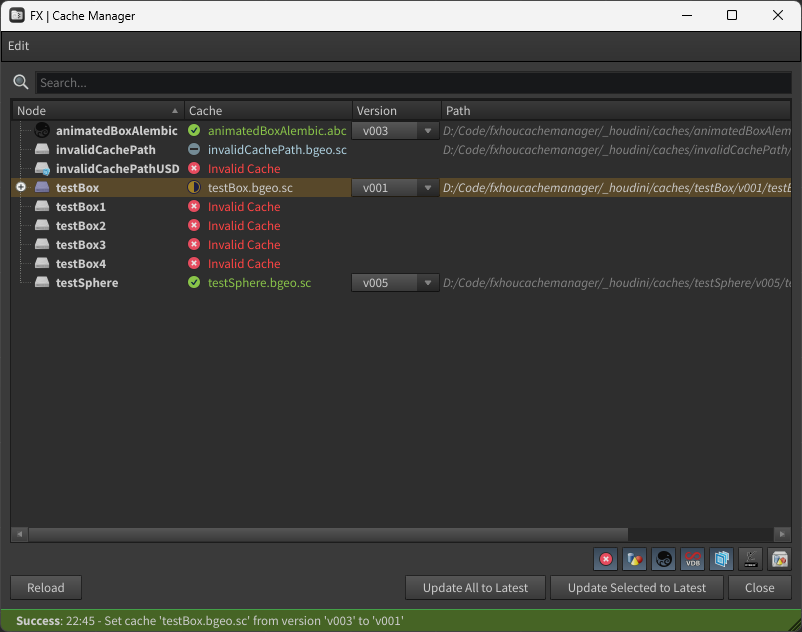Click the Reload button

click(46, 588)
